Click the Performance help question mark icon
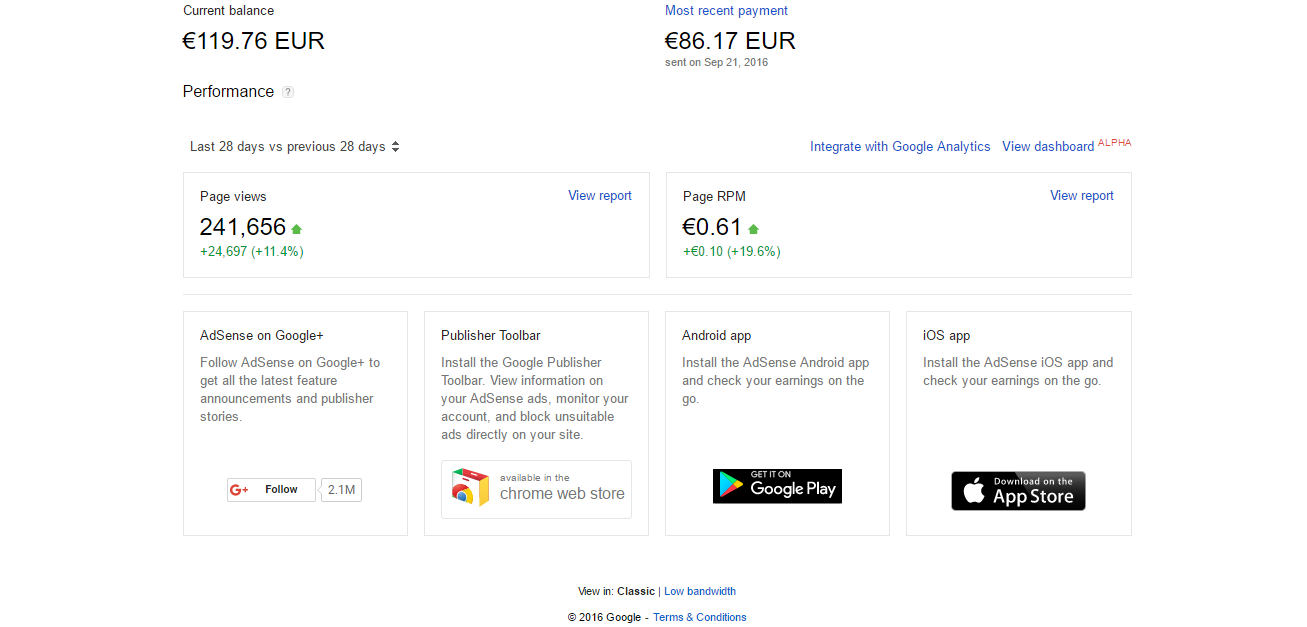Screen dimensions: 1307x627 tap(288, 92)
